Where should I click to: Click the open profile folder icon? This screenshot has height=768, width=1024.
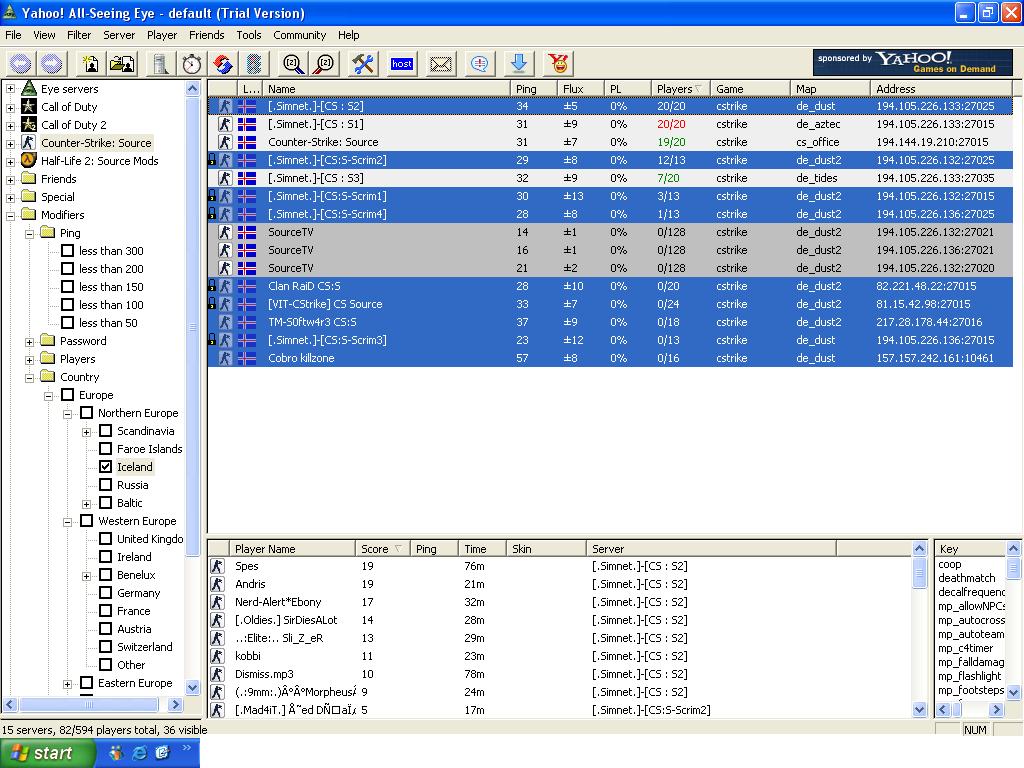coord(122,63)
